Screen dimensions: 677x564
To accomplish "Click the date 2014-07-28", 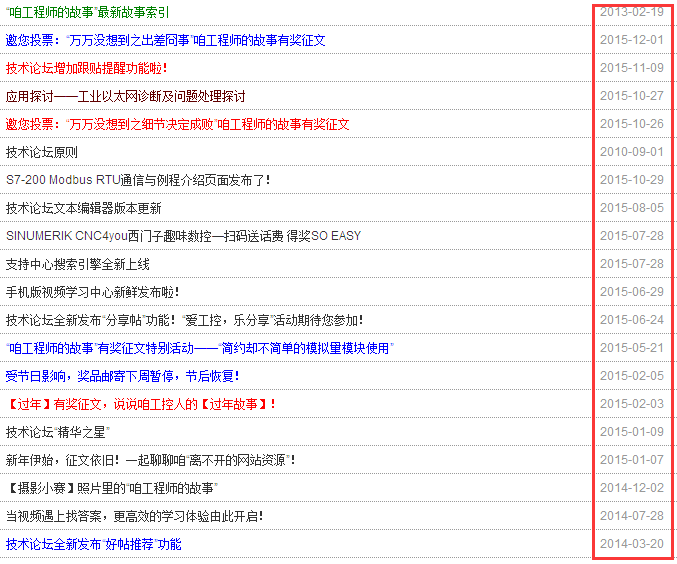I will [x=632, y=516].
